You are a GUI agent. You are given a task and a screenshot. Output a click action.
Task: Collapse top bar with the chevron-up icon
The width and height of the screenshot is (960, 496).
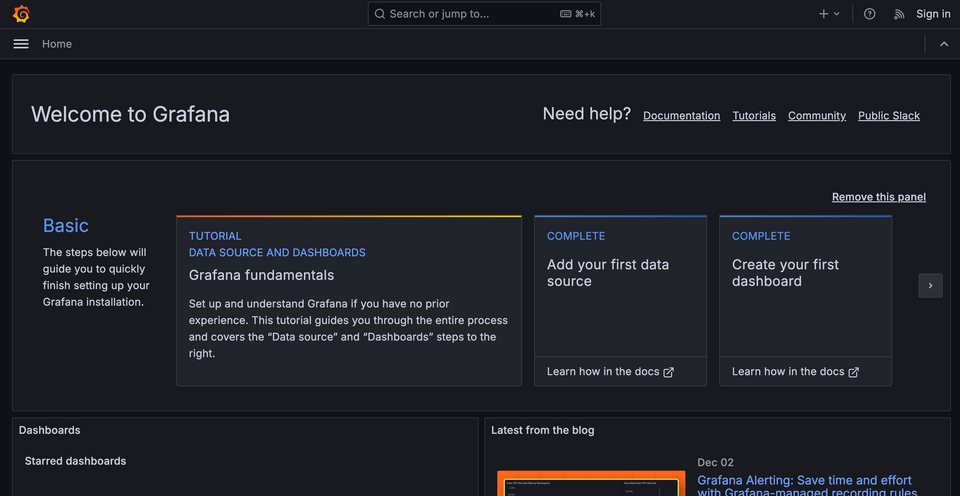[944, 44]
